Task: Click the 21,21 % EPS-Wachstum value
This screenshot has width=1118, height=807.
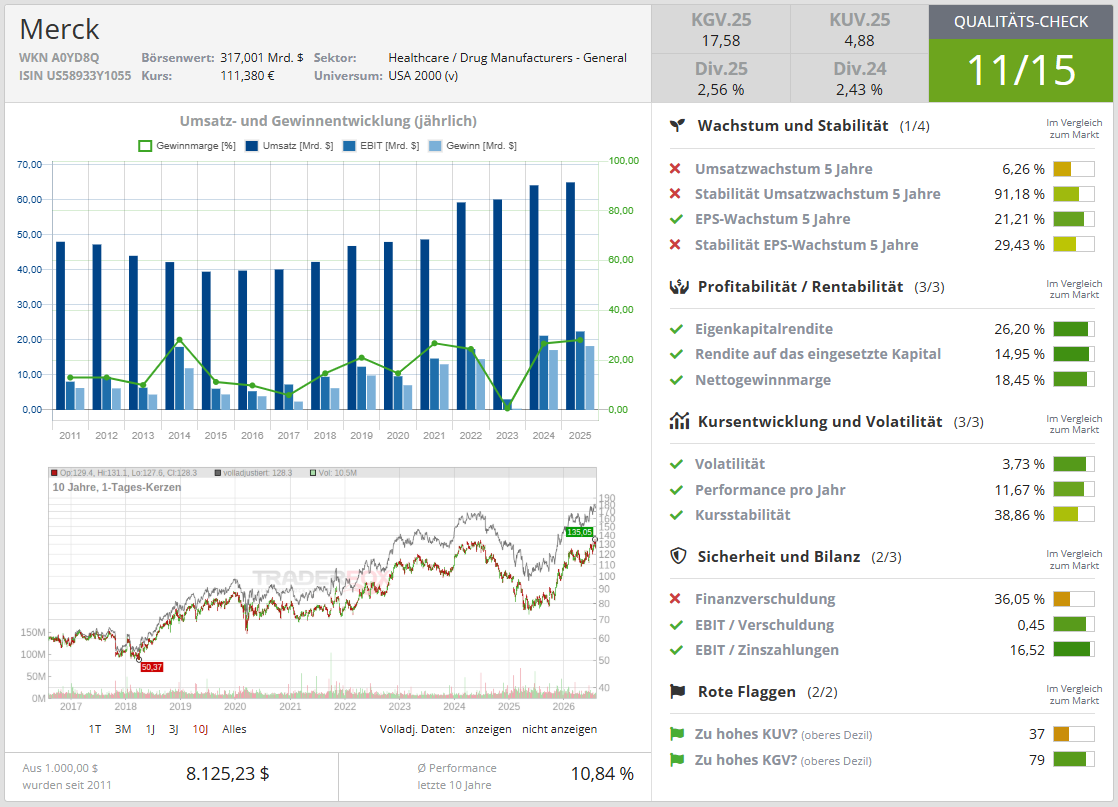Action: [x=1019, y=219]
